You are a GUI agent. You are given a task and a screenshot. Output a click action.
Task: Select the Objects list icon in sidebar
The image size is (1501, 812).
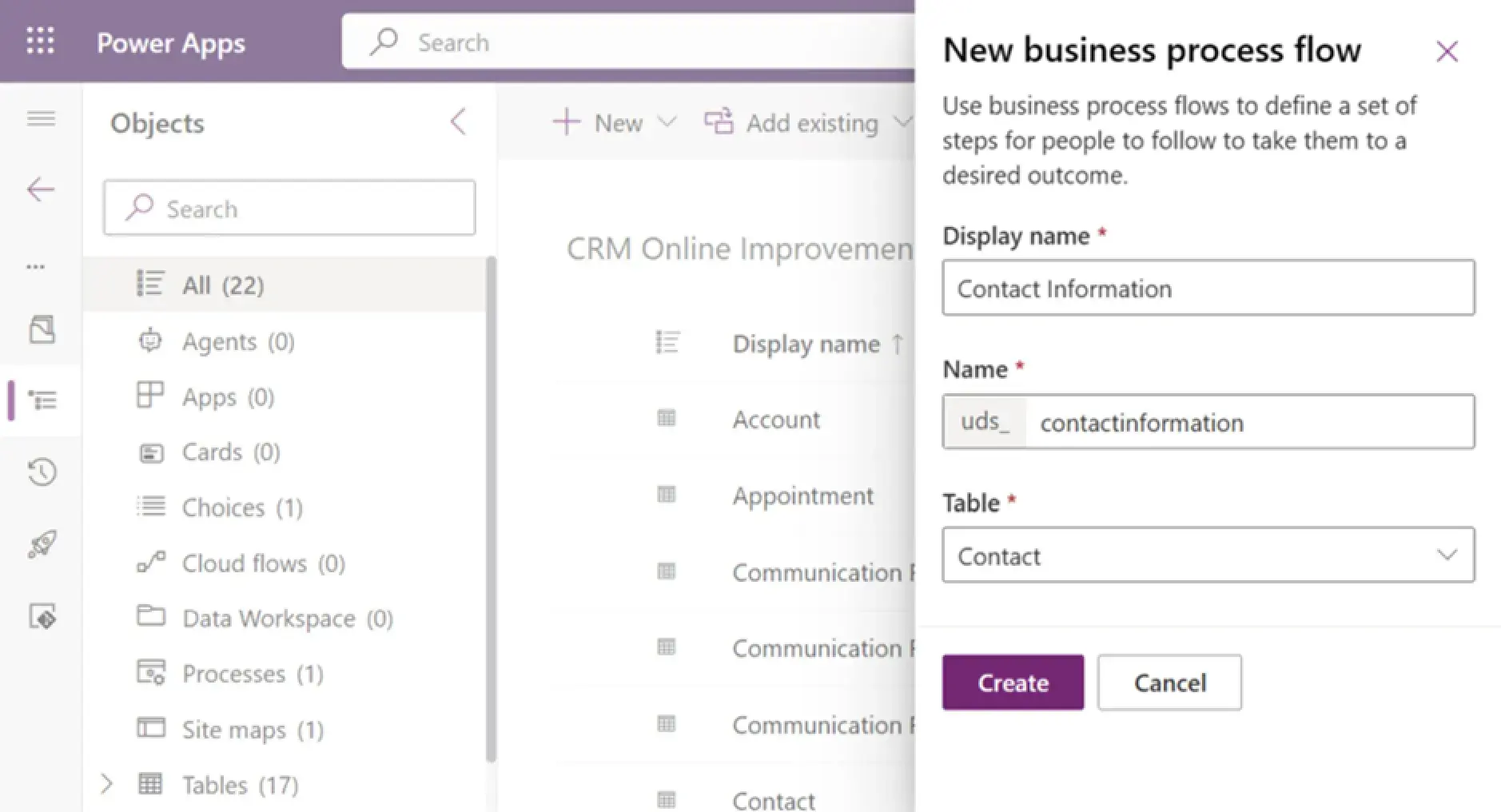tap(42, 400)
